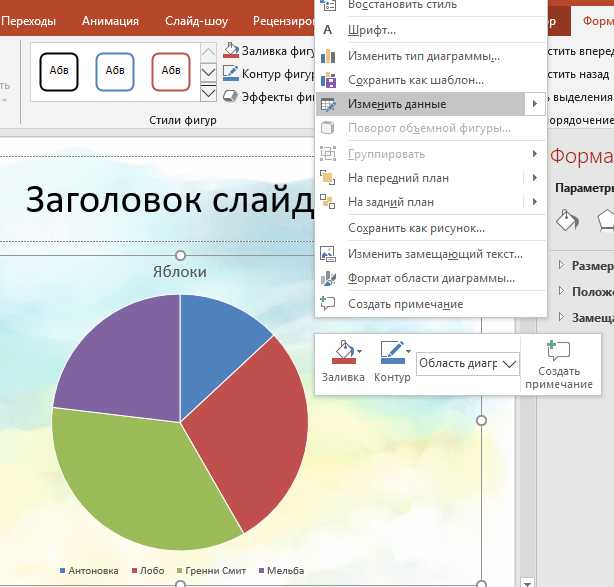Click the Мельба legend entry
The width and height of the screenshot is (614, 587).
pyautogui.click(x=282, y=571)
